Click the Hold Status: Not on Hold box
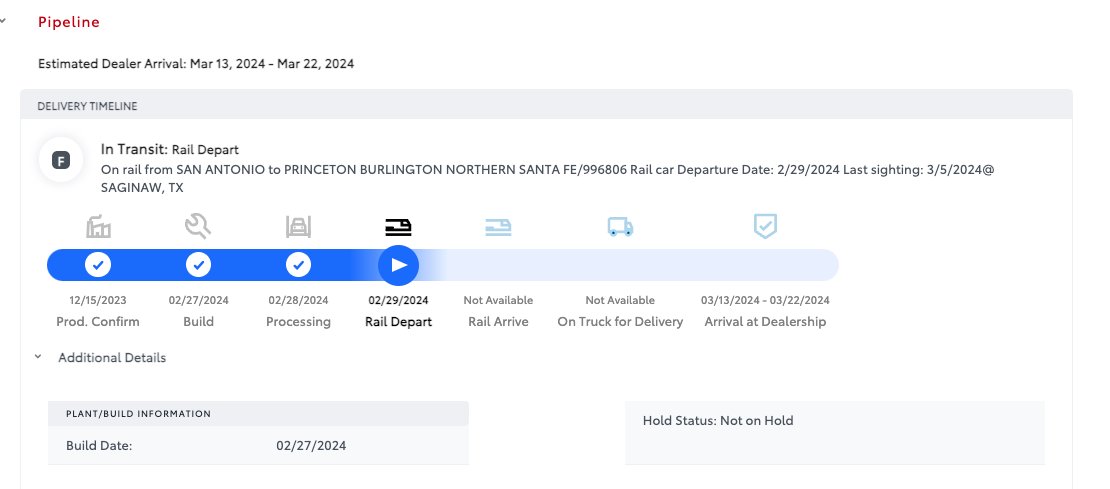 pos(835,433)
